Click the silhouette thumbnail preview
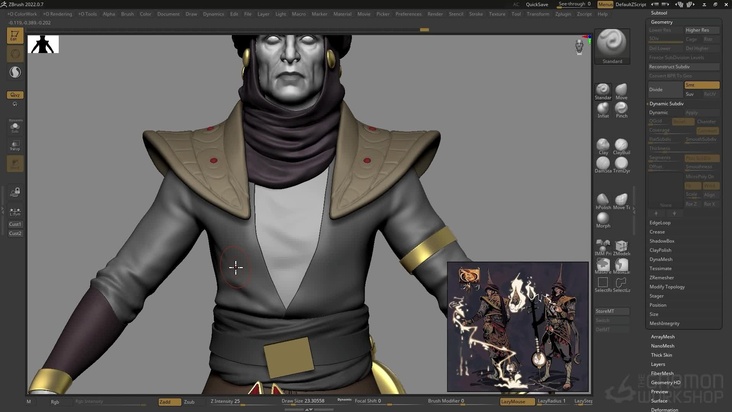Image resolution: width=732 pixels, height=412 pixels. pyautogui.click(x=43, y=44)
